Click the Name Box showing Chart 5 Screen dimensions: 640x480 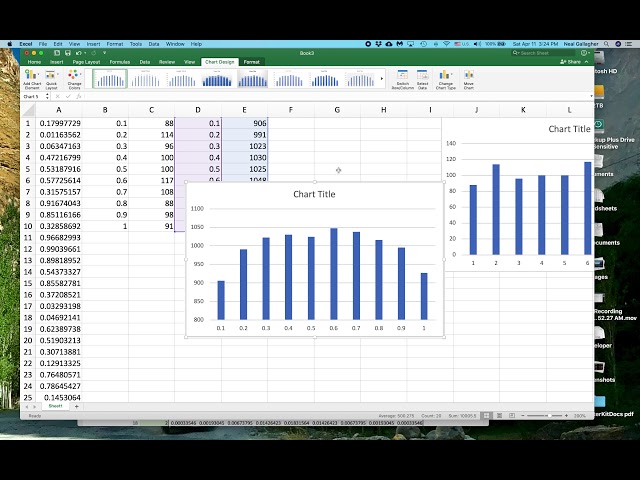coord(33,97)
